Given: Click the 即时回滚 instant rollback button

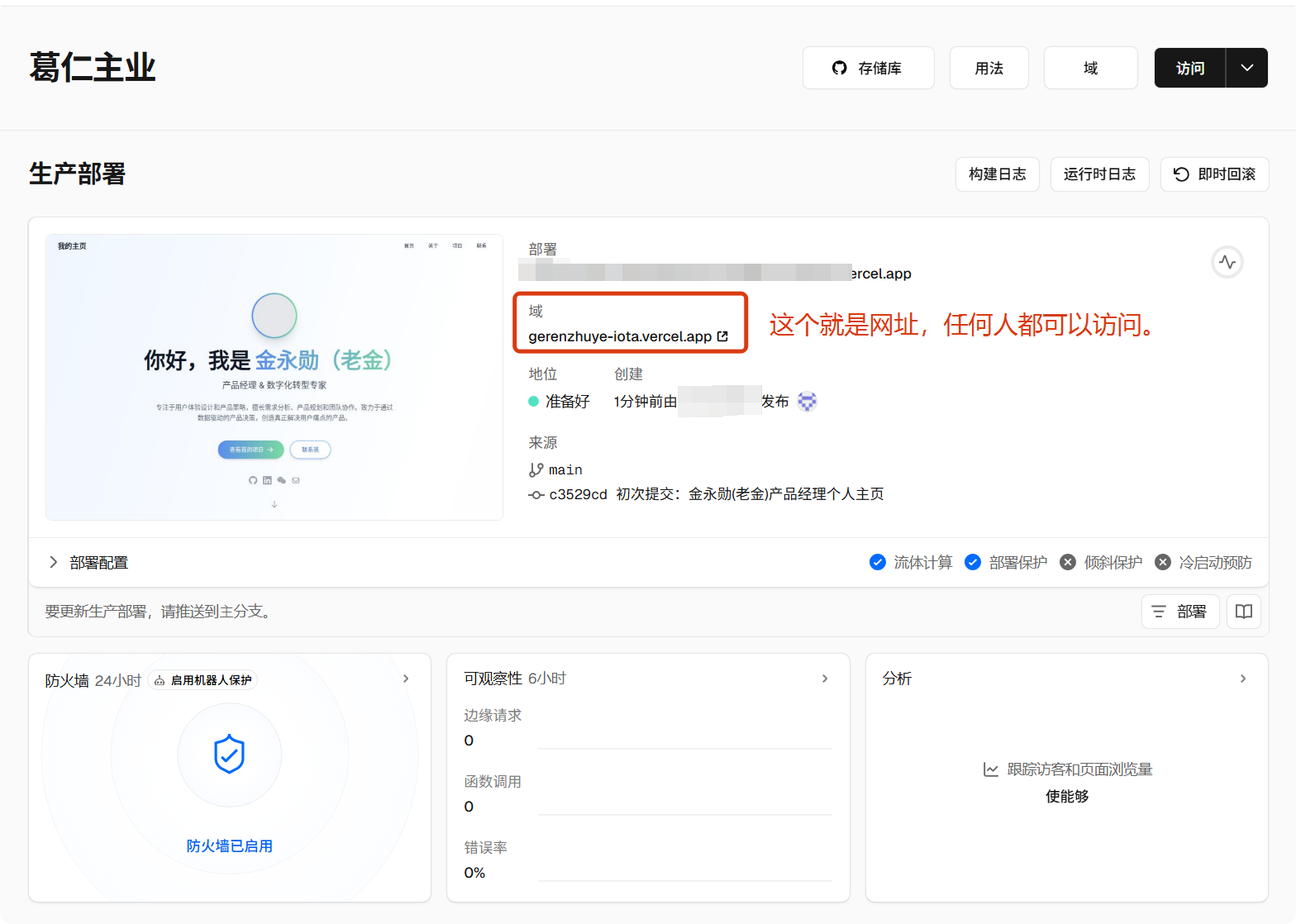Looking at the screenshot, I should (1214, 174).
